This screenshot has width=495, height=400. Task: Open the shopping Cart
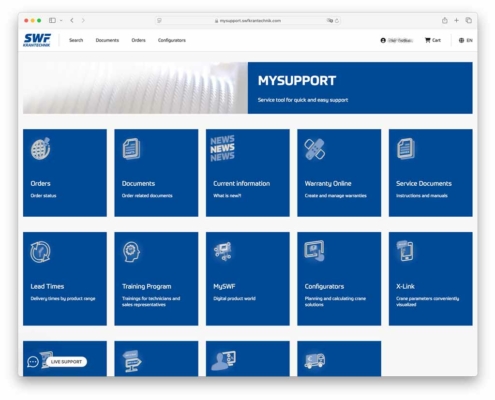[x=433, y=40]
